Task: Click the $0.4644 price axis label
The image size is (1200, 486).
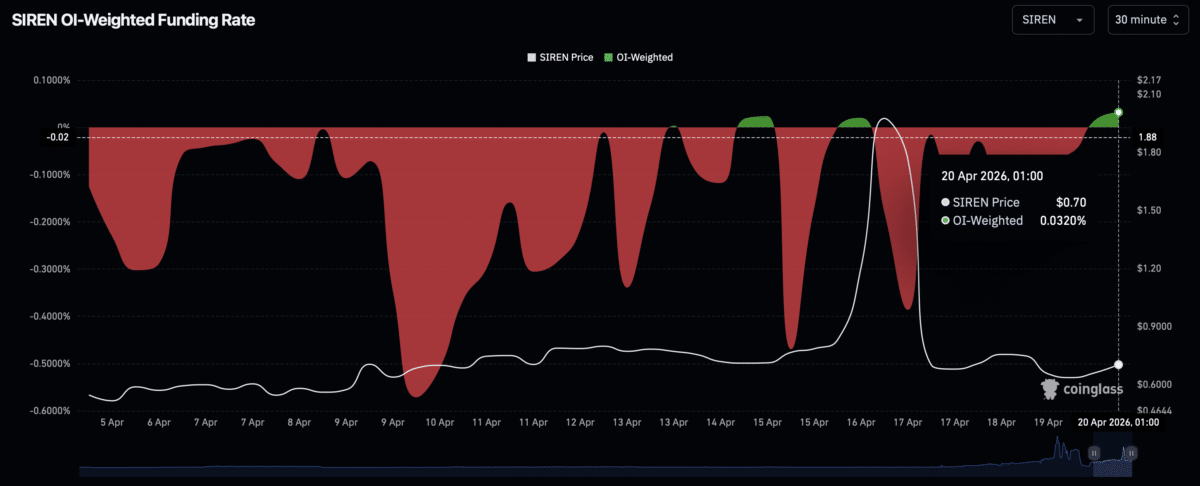Action: coord(1153,411)
